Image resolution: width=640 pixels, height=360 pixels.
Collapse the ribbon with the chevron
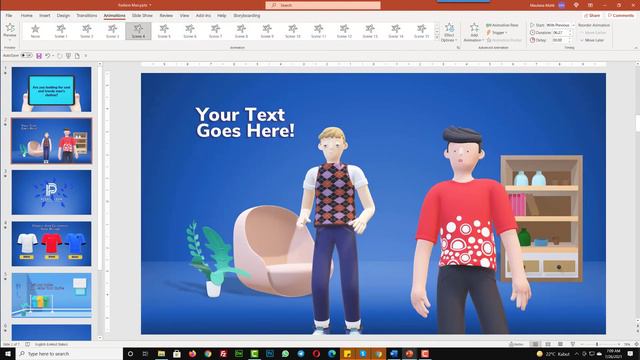636,48
